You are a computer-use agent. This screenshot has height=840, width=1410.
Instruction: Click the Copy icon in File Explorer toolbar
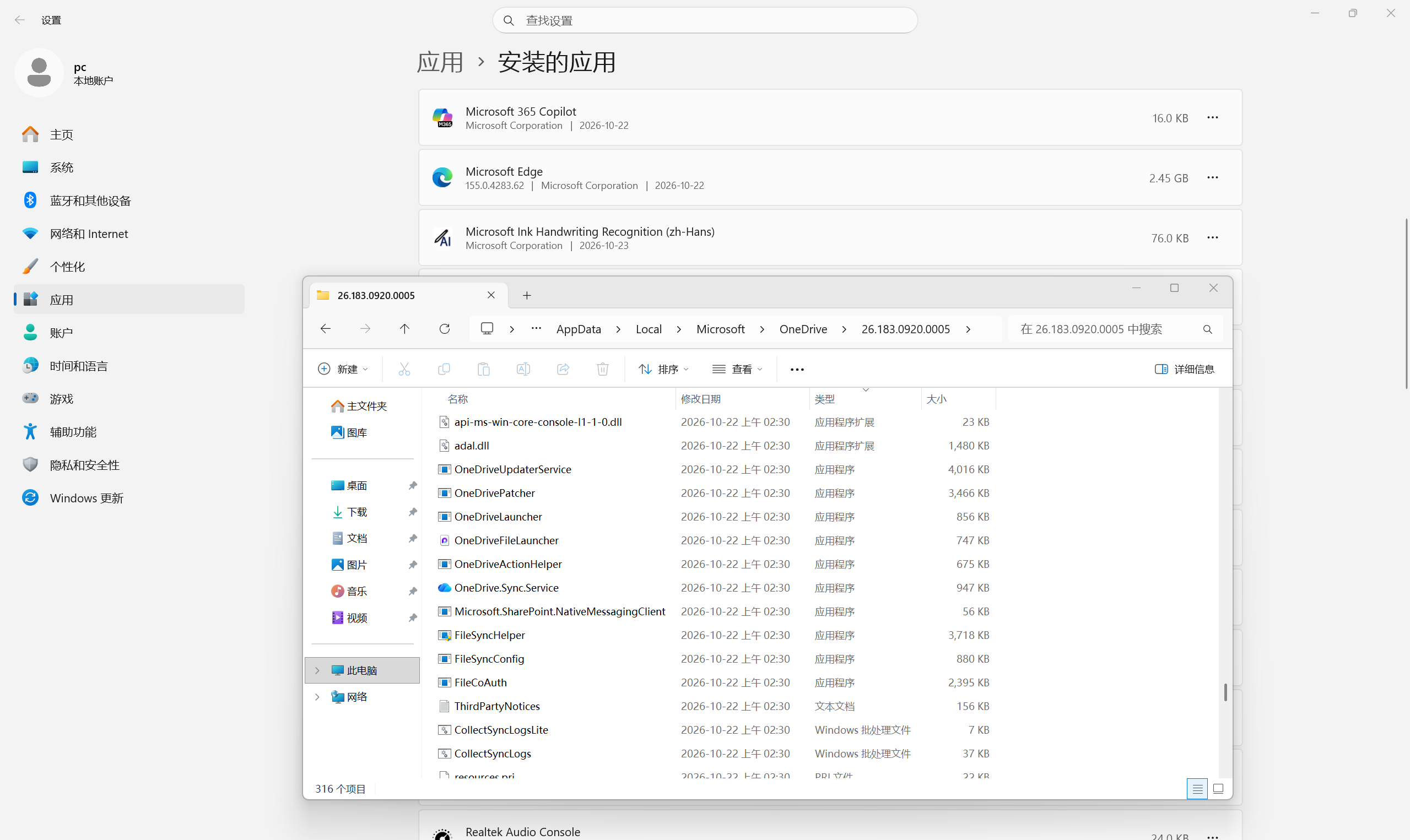coord(444,369)
